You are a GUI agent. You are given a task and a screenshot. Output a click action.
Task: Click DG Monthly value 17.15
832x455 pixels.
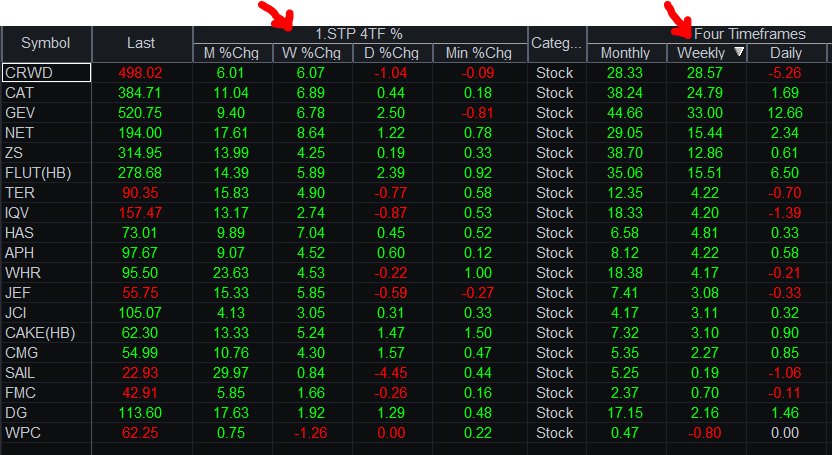pyautogui.click(x=625, y=413)
